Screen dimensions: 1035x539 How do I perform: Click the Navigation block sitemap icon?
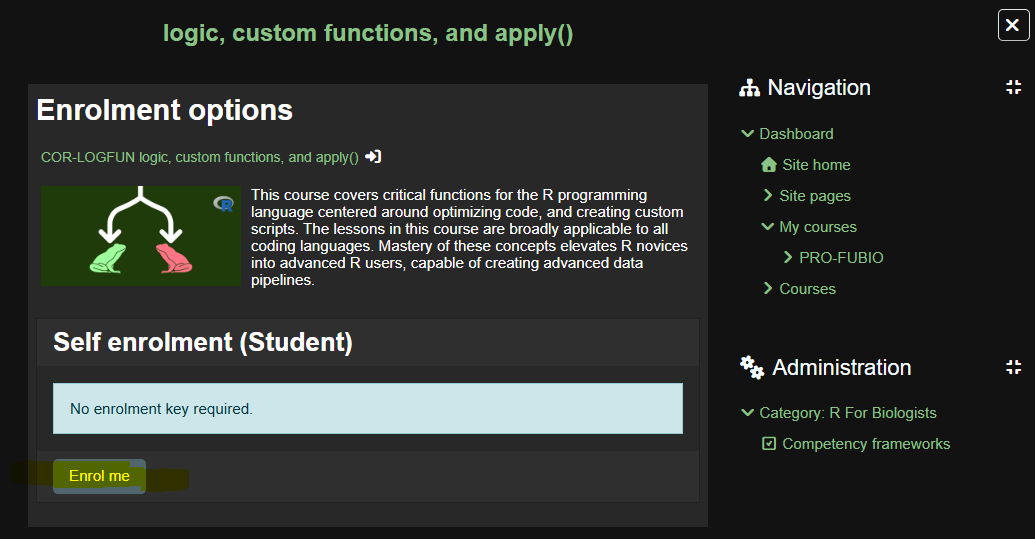(749, 88)
